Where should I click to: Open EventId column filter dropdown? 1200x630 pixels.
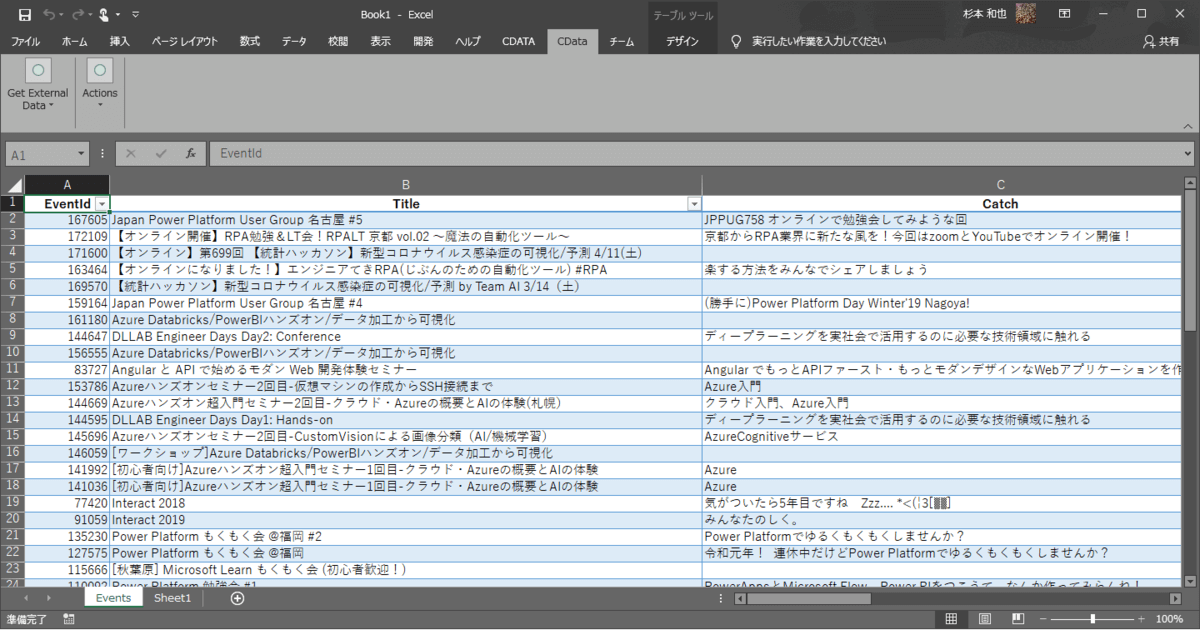click(102, 204)
